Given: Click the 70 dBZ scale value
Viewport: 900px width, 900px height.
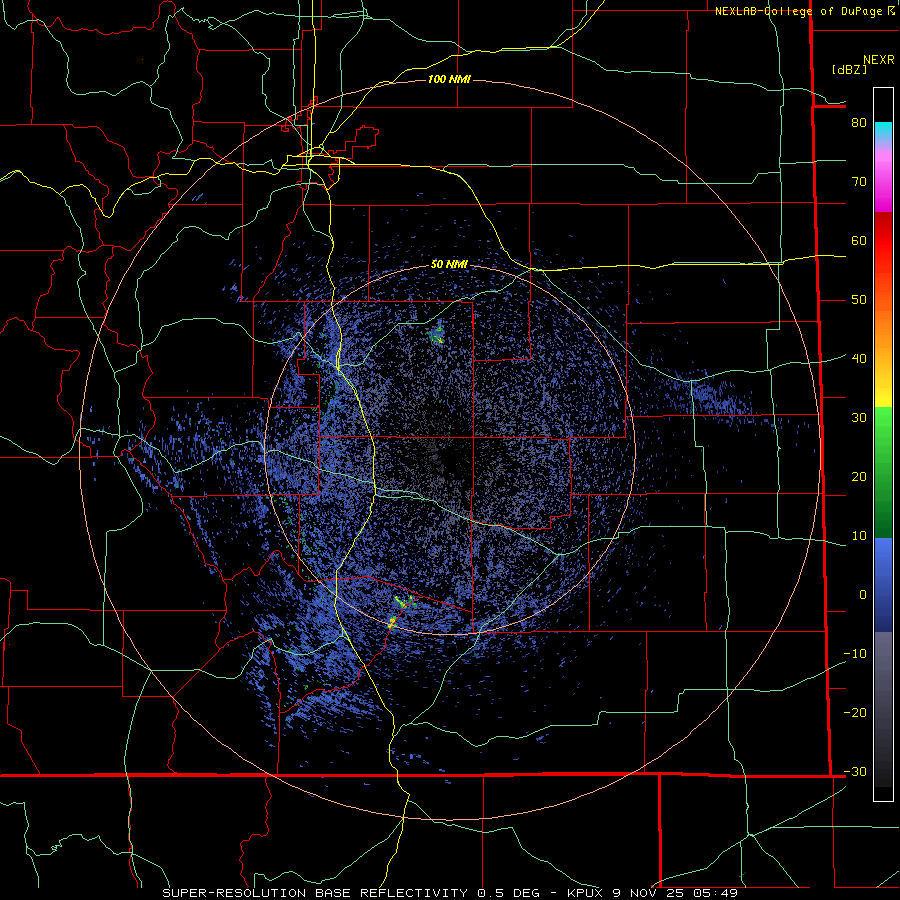Looking at the screenshot, I should (859, 182).
